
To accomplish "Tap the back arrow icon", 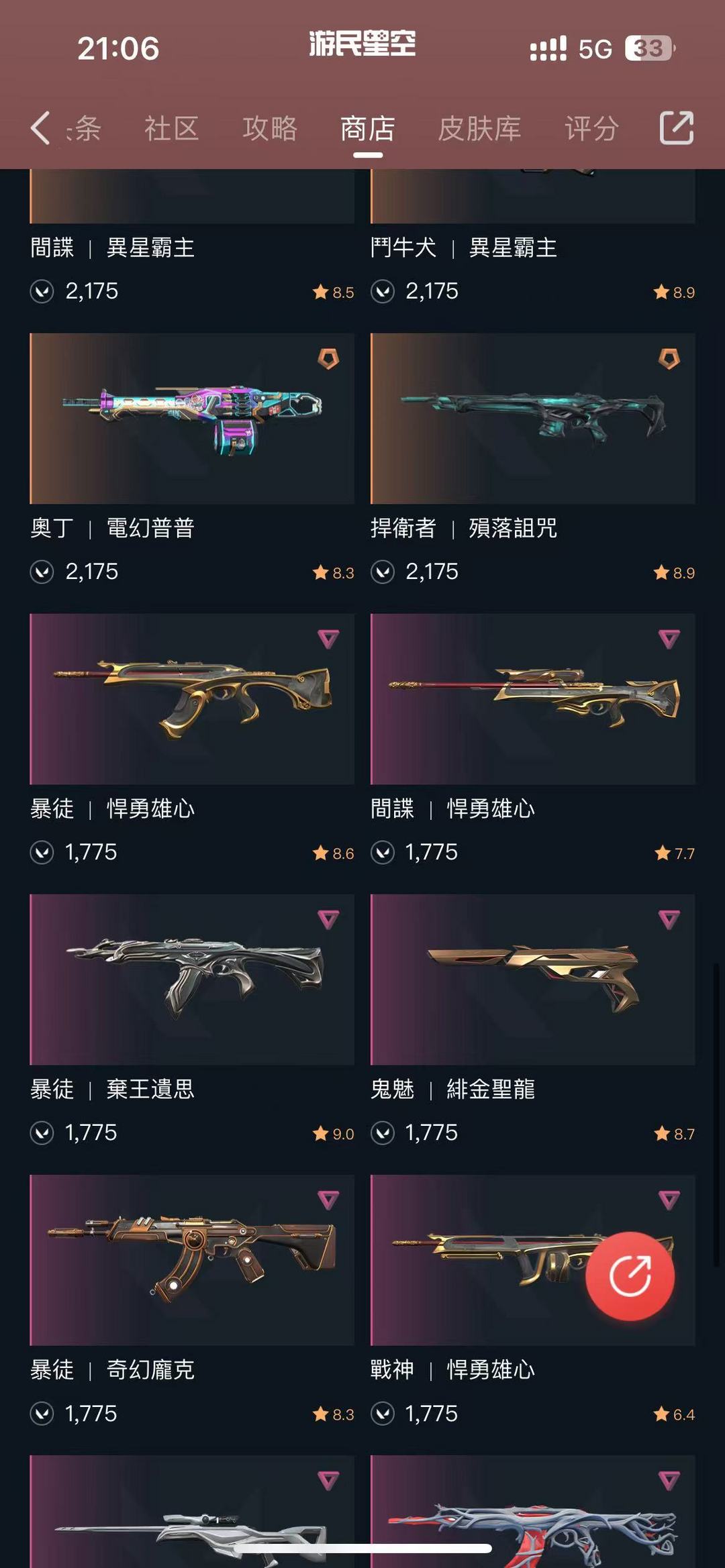I will click(x=41, y=127).
